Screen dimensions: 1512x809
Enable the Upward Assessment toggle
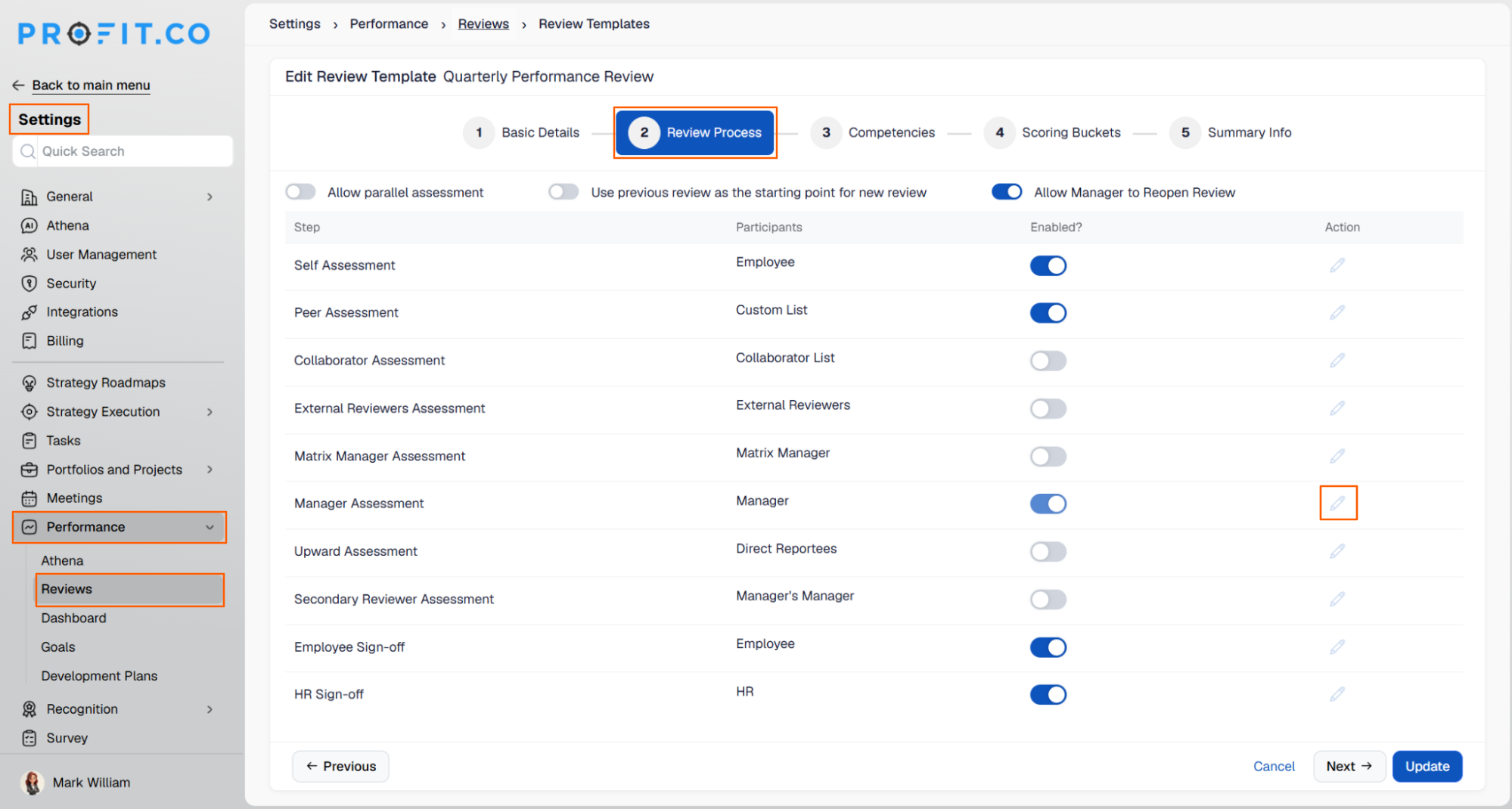[1048, 551]
